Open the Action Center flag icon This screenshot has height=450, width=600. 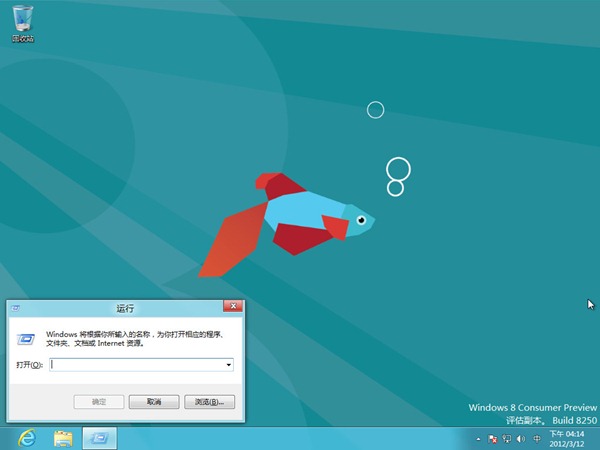(x=493, y=439)
